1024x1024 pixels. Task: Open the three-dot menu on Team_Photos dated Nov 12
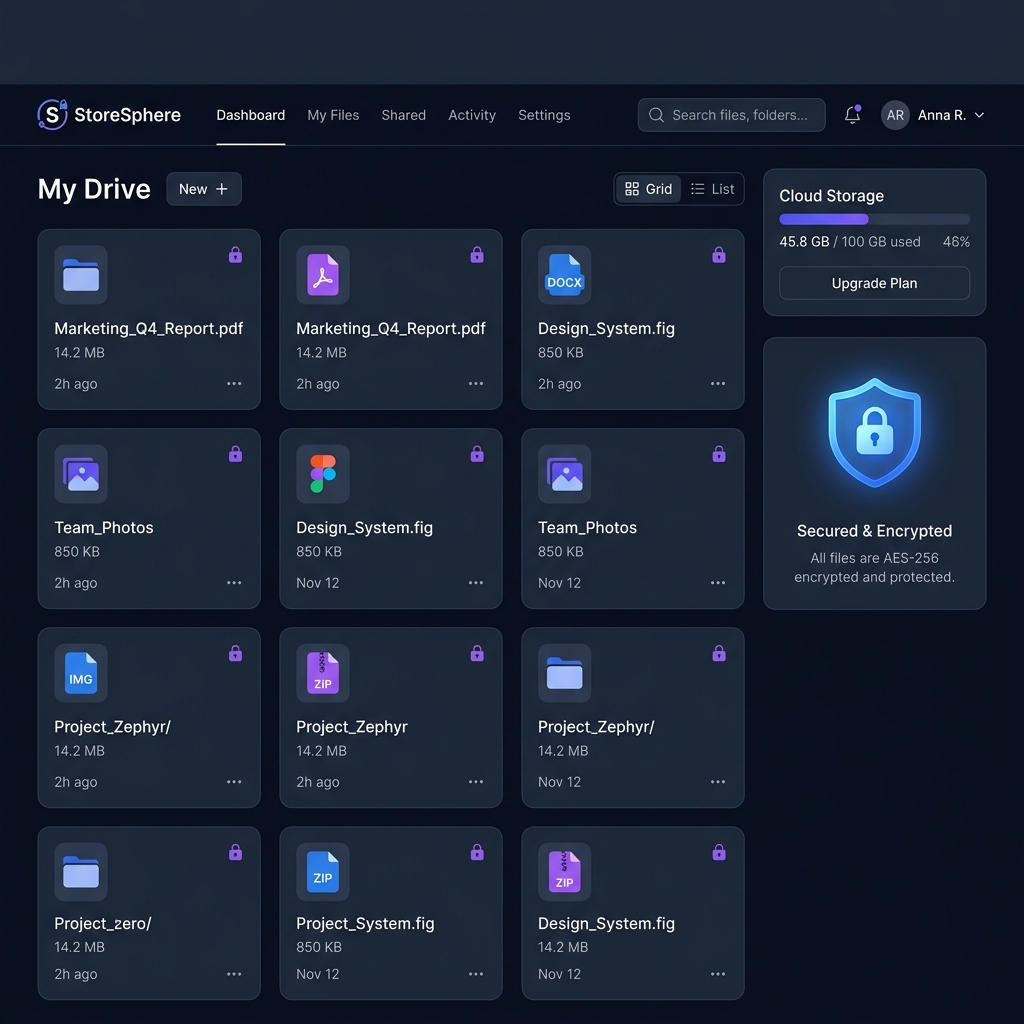718,583
